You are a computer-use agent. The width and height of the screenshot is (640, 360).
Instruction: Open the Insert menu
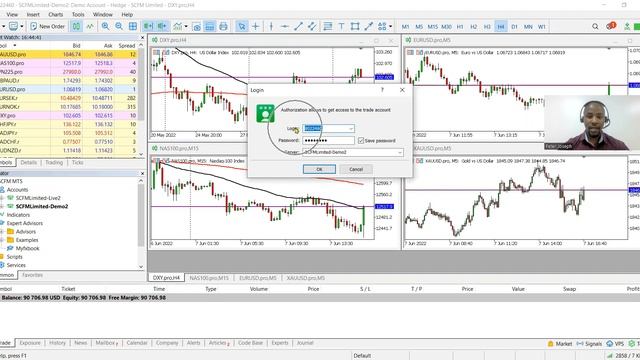pos(33,14)
